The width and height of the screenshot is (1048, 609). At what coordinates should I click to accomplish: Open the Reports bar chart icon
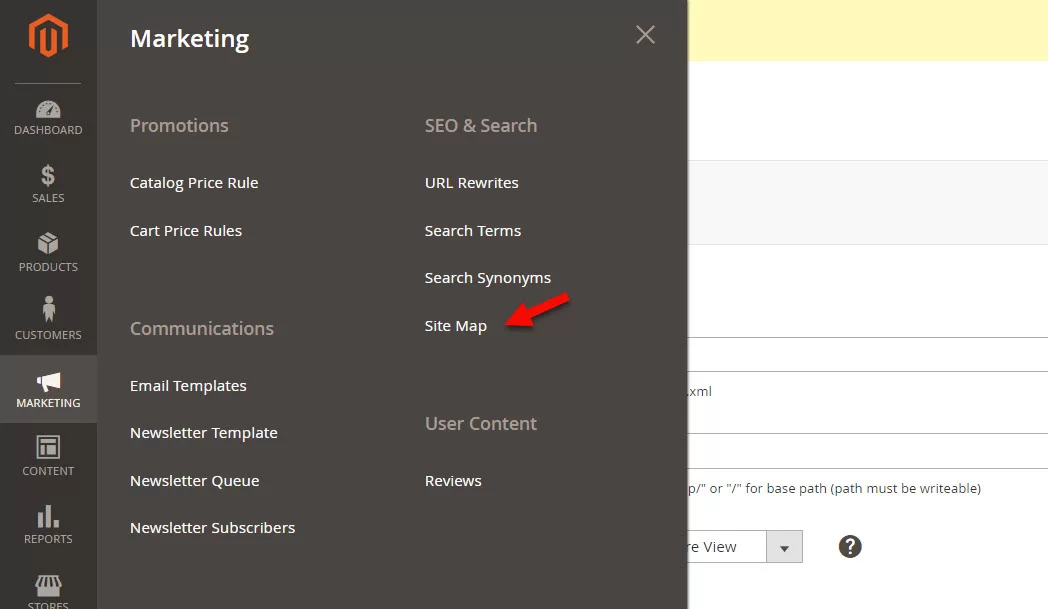click(x=48, y=516)
